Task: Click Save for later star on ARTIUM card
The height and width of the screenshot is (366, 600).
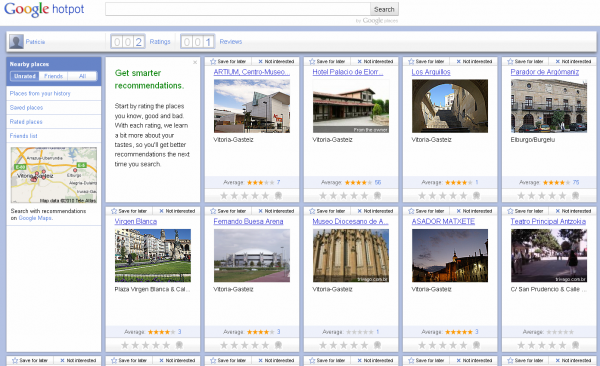Action: pyautogui.click(x=213, y=61)
